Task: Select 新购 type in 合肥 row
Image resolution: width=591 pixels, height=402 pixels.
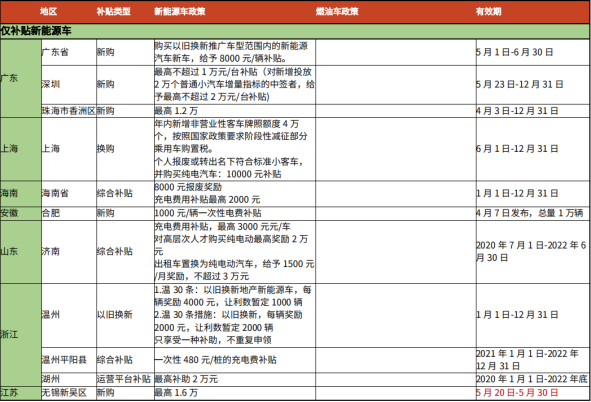Action: click(x=125, y=213)
